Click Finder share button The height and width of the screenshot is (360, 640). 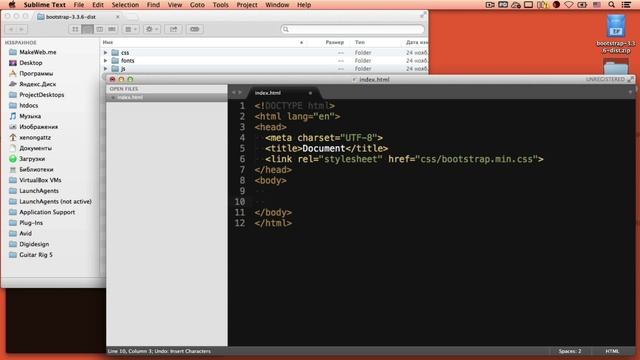click(x=173, y=29)
